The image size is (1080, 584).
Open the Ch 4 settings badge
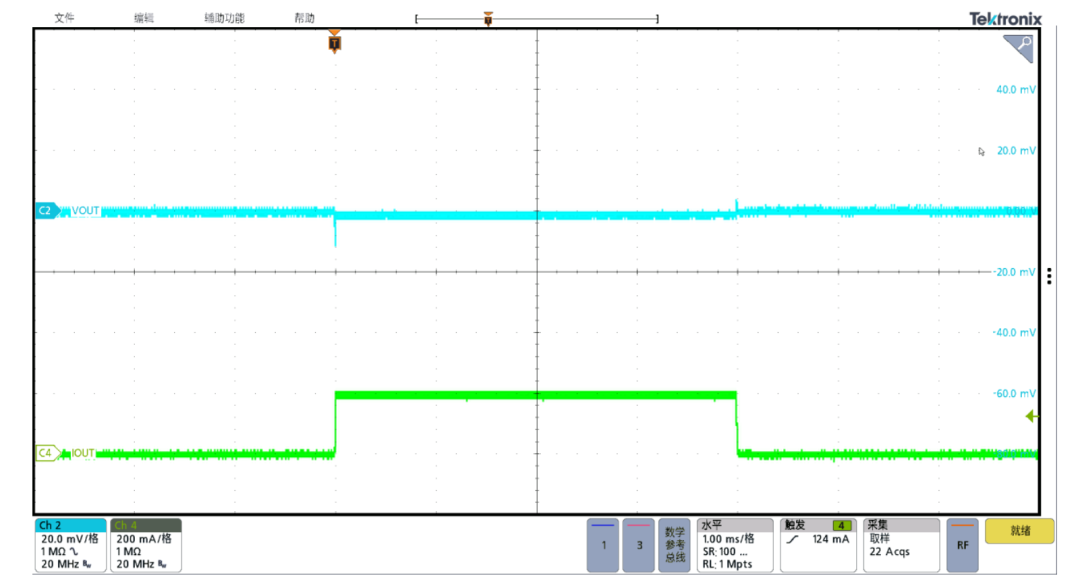145,545
